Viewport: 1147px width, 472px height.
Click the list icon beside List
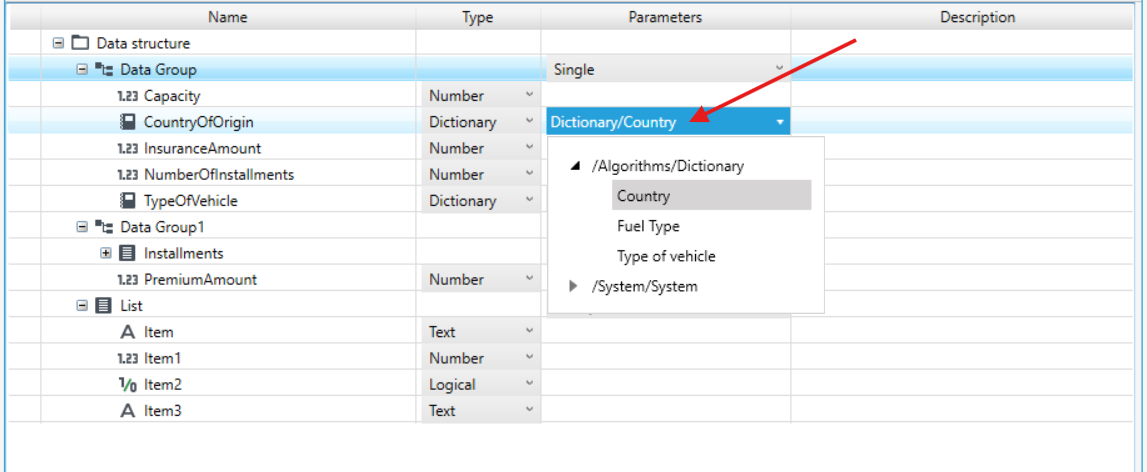point(103,305)
